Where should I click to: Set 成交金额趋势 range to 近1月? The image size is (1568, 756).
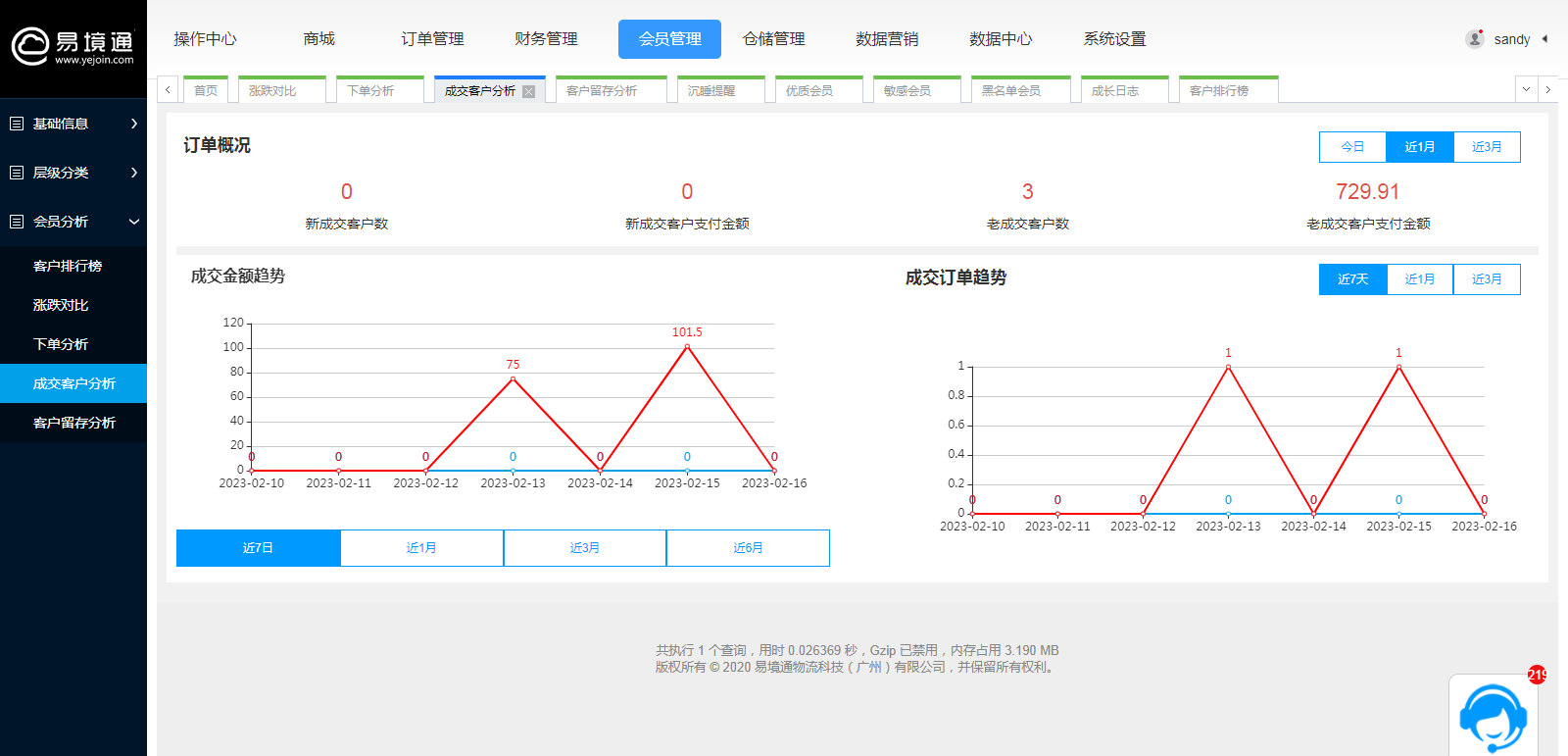(x=421, y=548)
